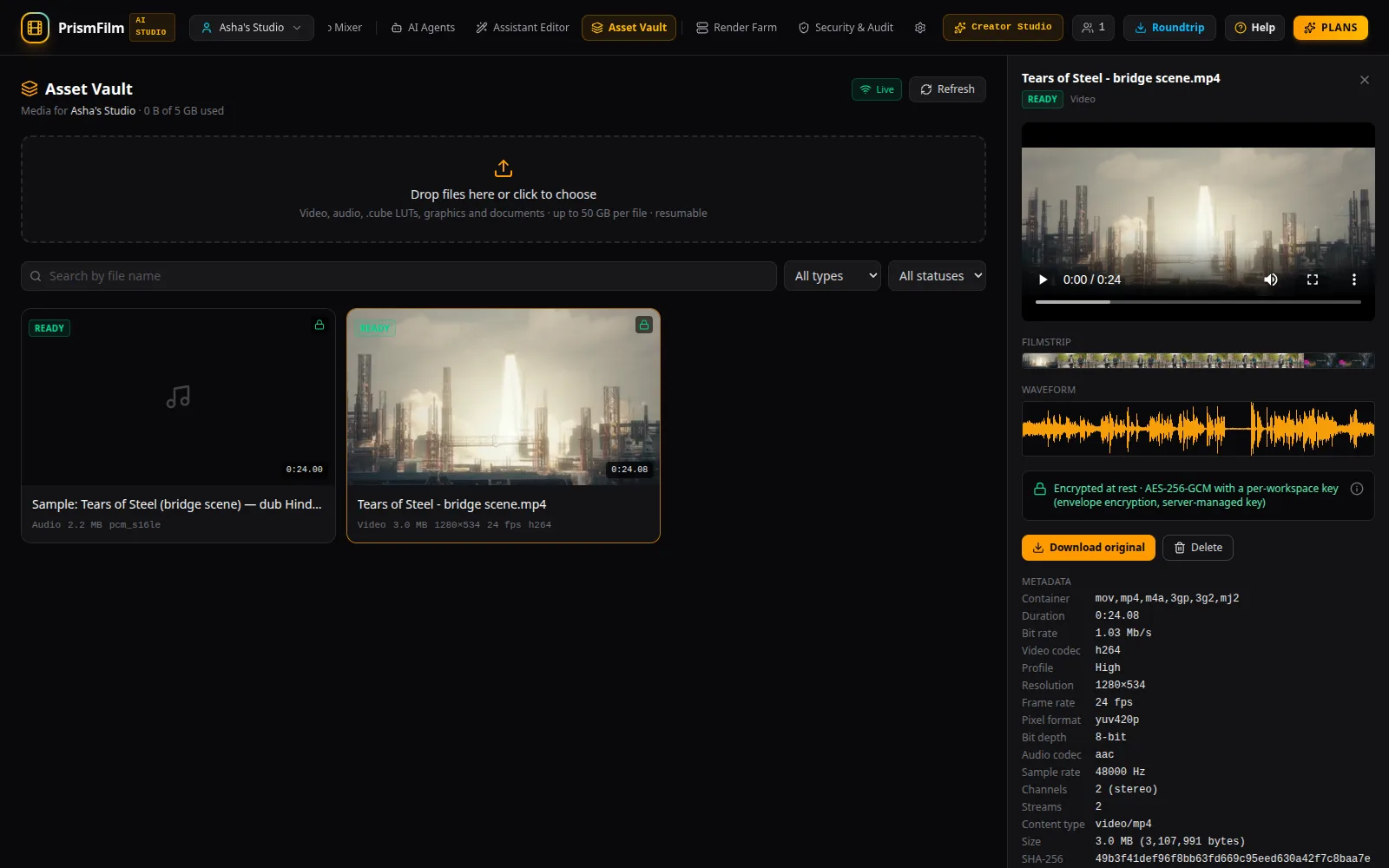Click the audio waveform display
Image resolution: width=1389 pixels, height=868 pixels.
point(1198,429)
